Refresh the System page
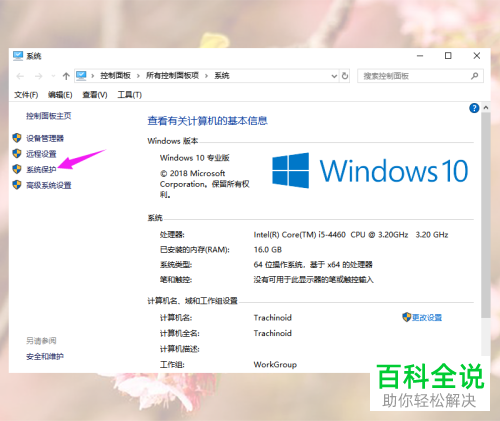The width and height of the screenshot is (500, 421). point(345,76)
